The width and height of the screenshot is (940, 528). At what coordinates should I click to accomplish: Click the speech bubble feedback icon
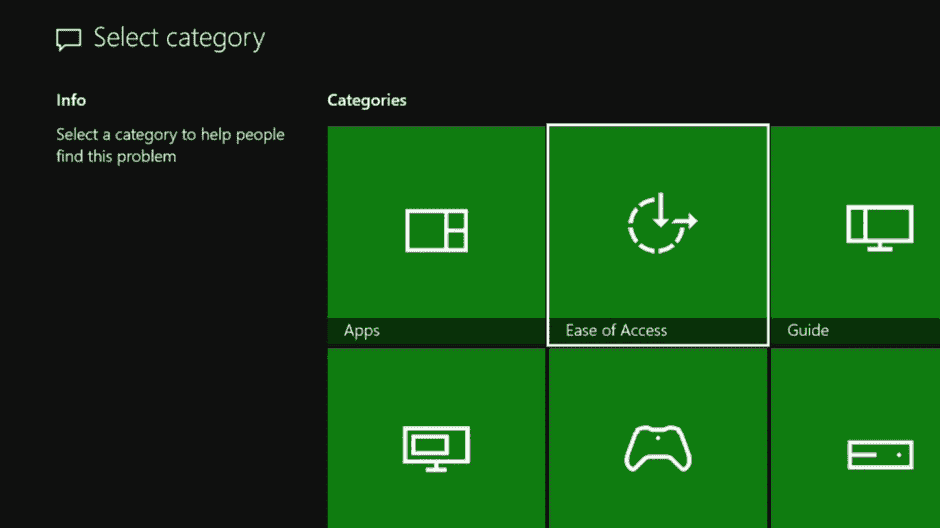pos(68,40)
